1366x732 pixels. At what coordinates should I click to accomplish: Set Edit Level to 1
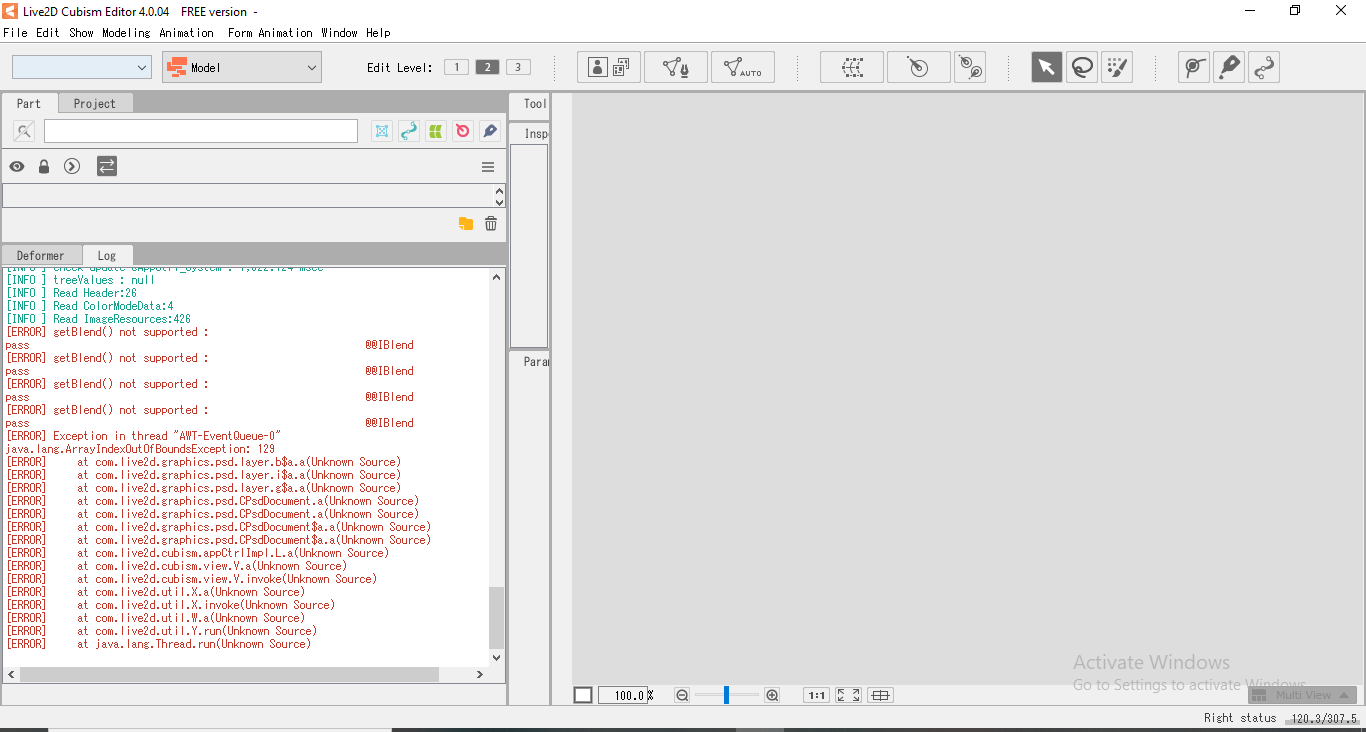pos(456,67)
